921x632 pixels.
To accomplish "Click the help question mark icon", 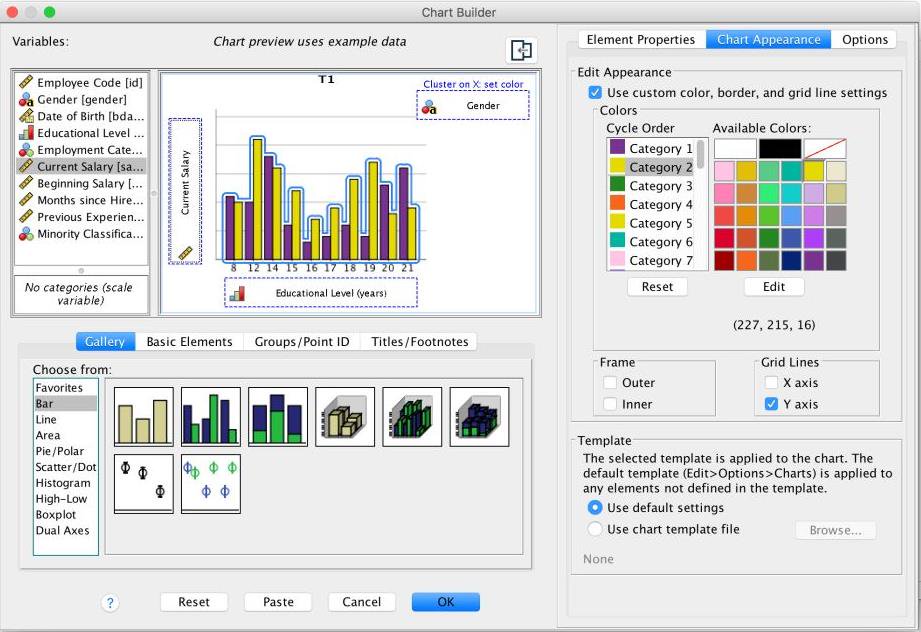I will click(110, 602).
